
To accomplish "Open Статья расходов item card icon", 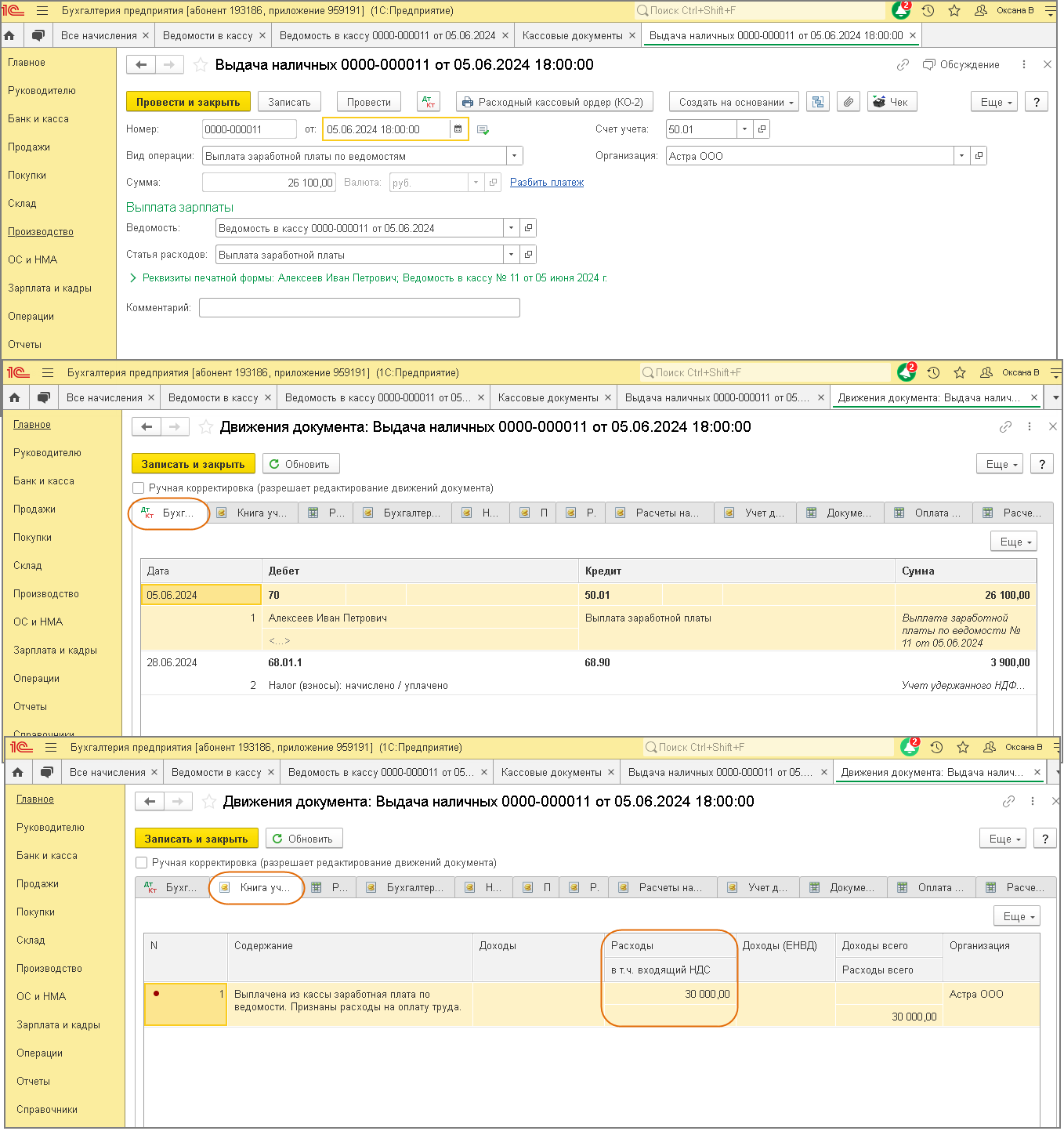I will (528, 255).
